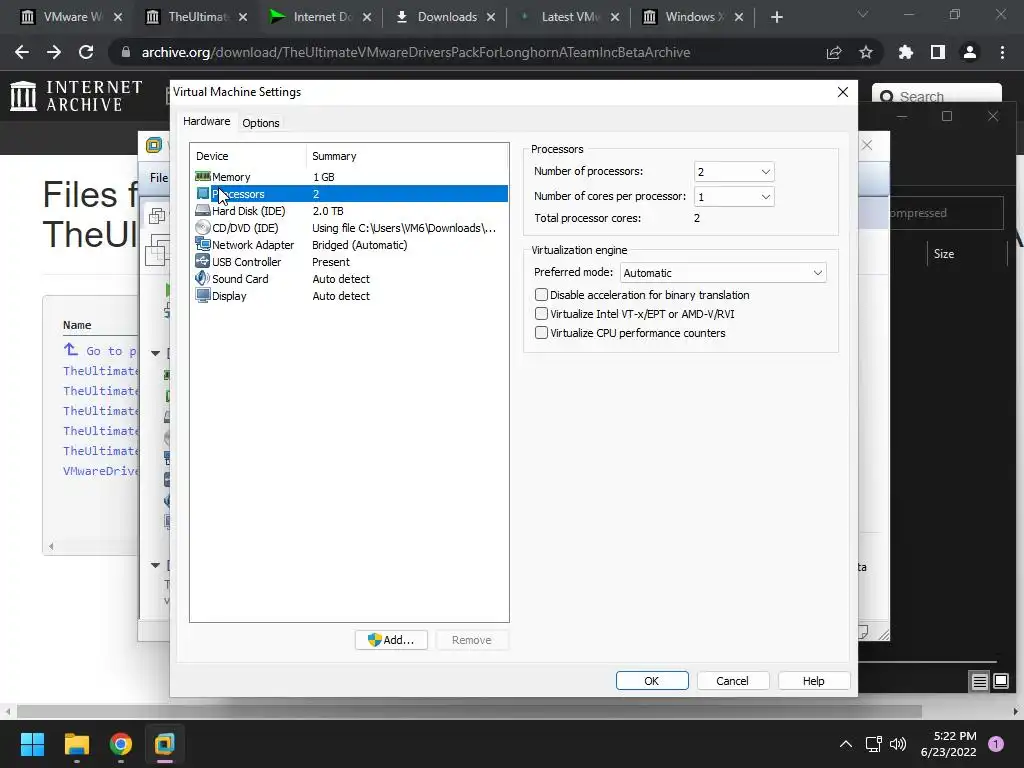Image resolution: width=1024 pixels, height=768 pixels.
Task: Switch to the Latest VM browser tab
Action: (569, 17)
